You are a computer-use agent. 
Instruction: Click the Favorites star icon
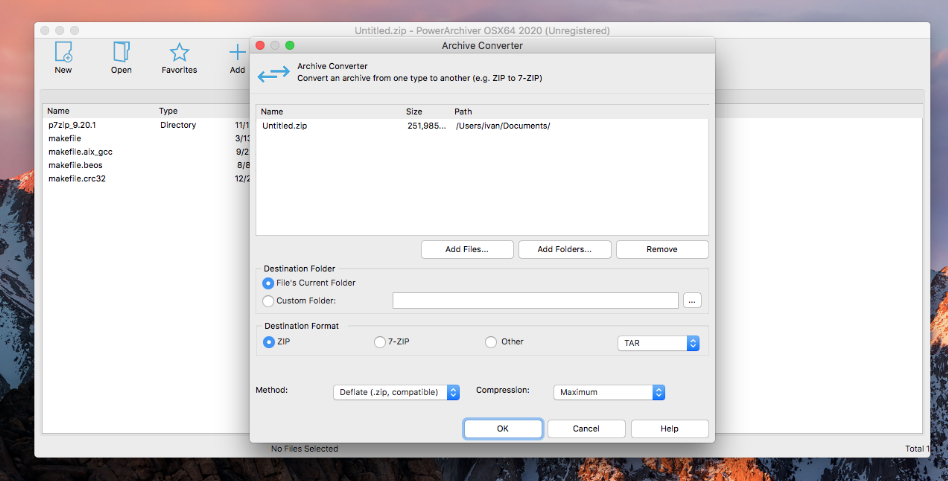click(179, 53)
